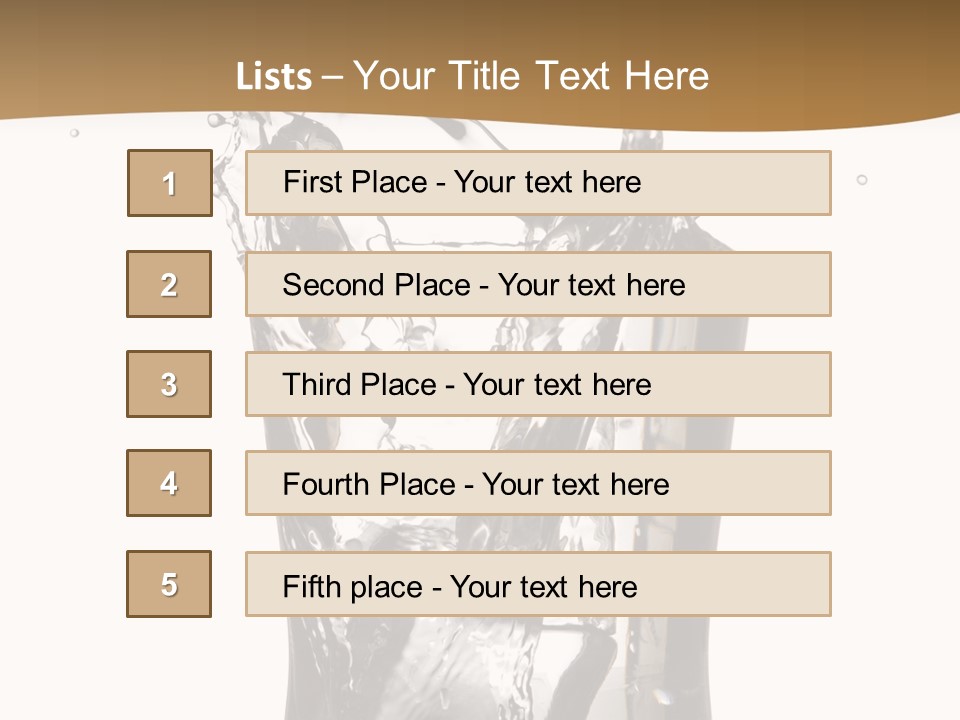960x720 pixels.
Task: Select the Third Place text box
Action: click(538, 384)
